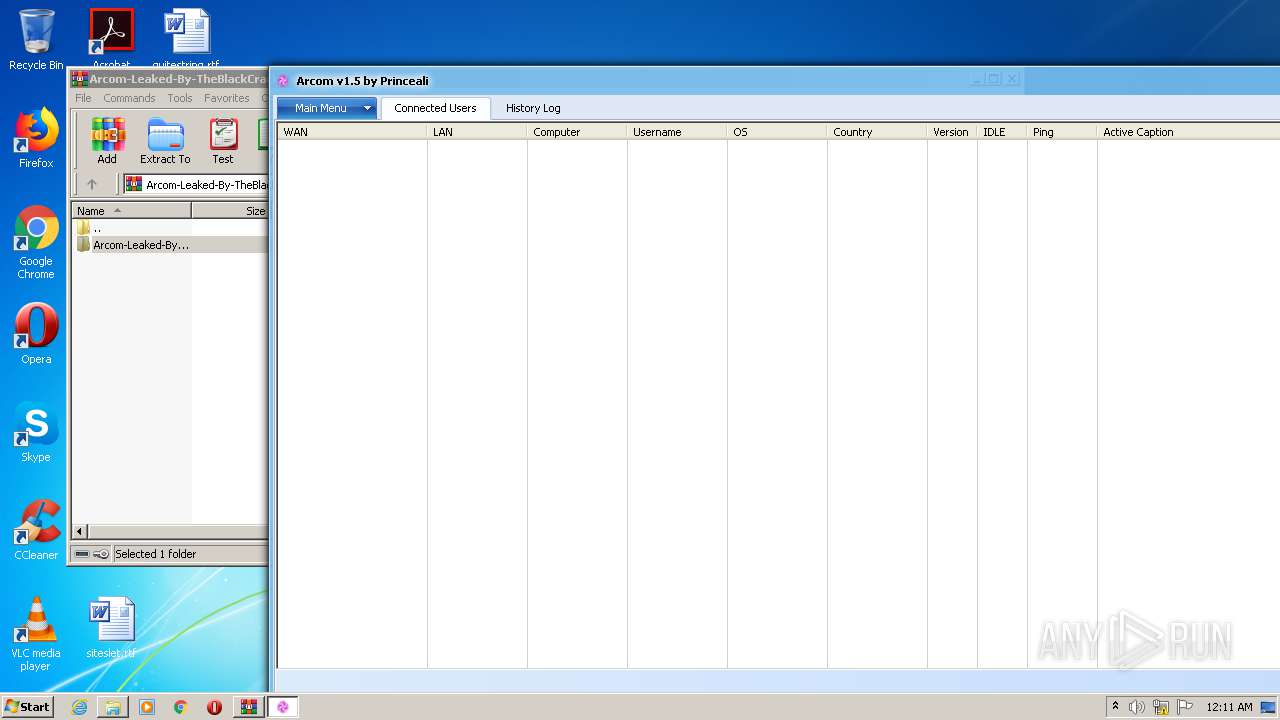Viewport: 1280px width, 720px height.
Task: Click the Show Desktop tray icon
Action: click(x=1268, y=707)
